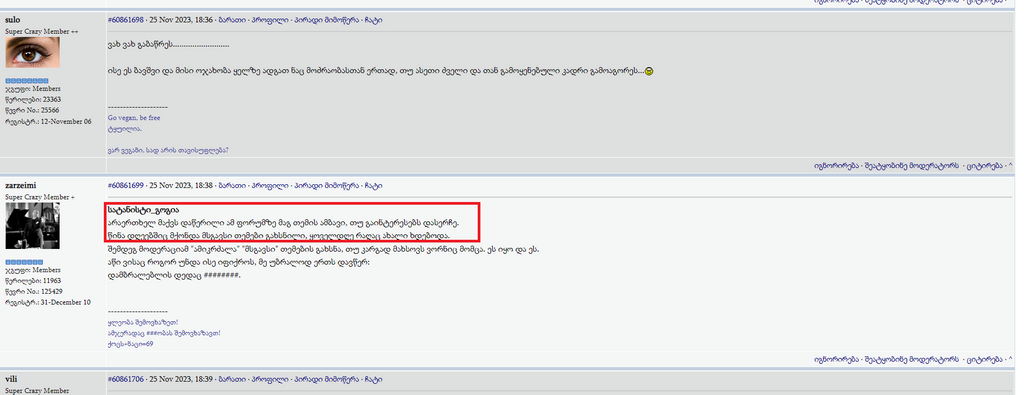Viewport: 1024px width, 395px height.
Task: Open ჩატი link in sulo's post header
Action: point(374,20)
